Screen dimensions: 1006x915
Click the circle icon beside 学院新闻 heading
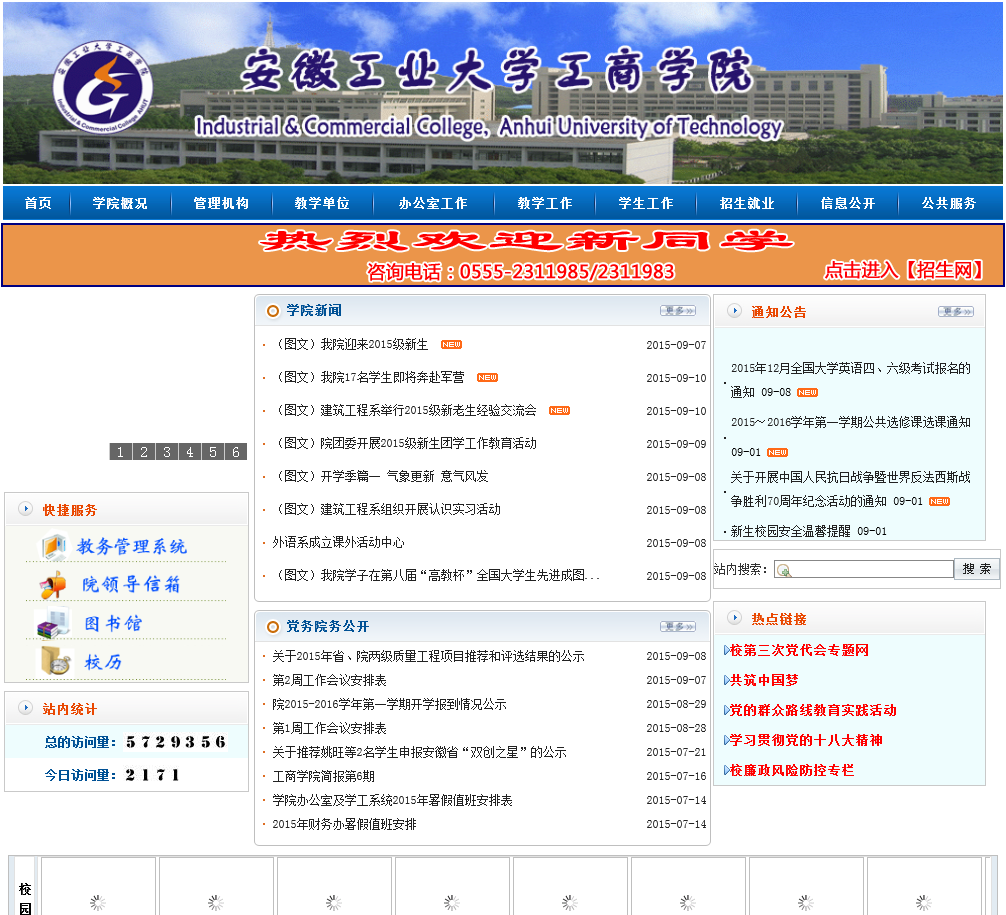(273, 311)
